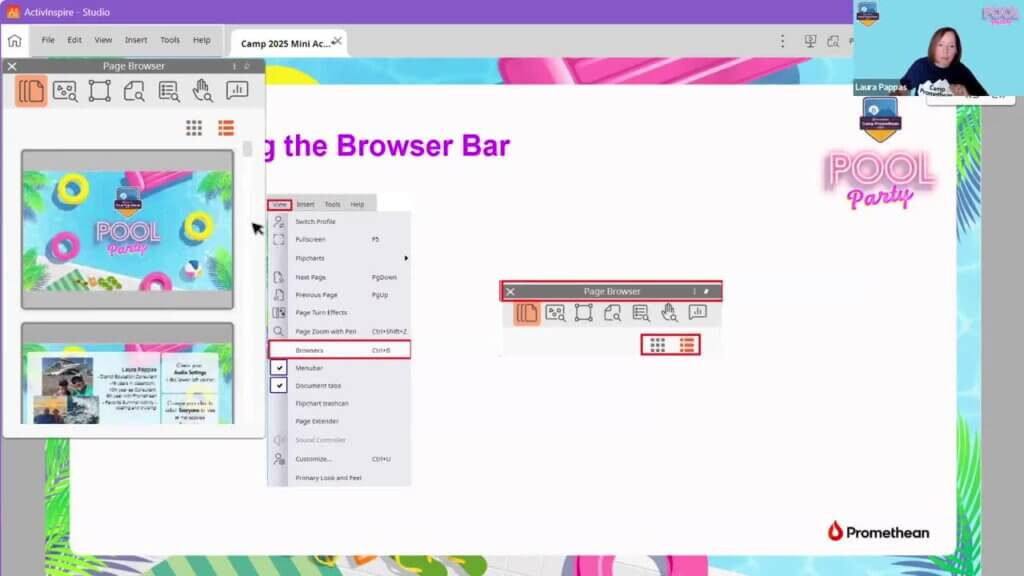The width and height of the screenshot is (1024, 576).
Task: Open the Voting Browser
Action: [x=237, y=91]
